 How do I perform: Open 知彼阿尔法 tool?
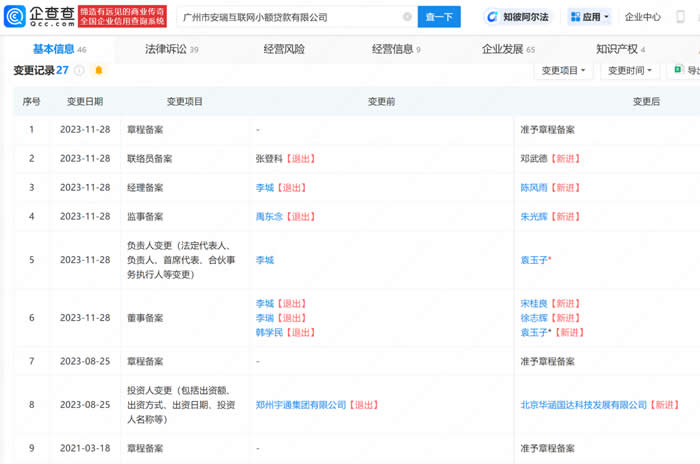click(x=518, y=17)
